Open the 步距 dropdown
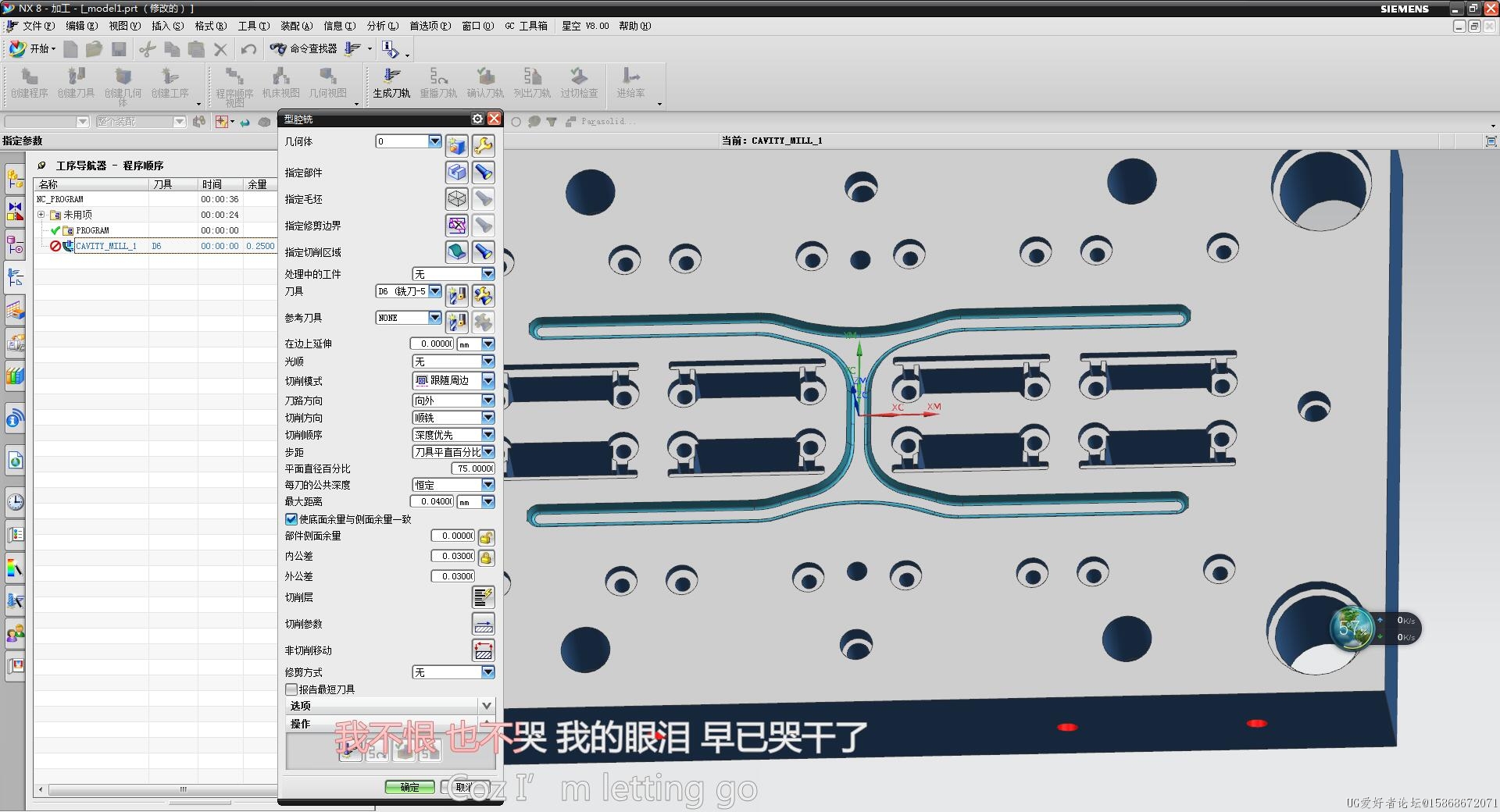 click(x=488, y=452)
